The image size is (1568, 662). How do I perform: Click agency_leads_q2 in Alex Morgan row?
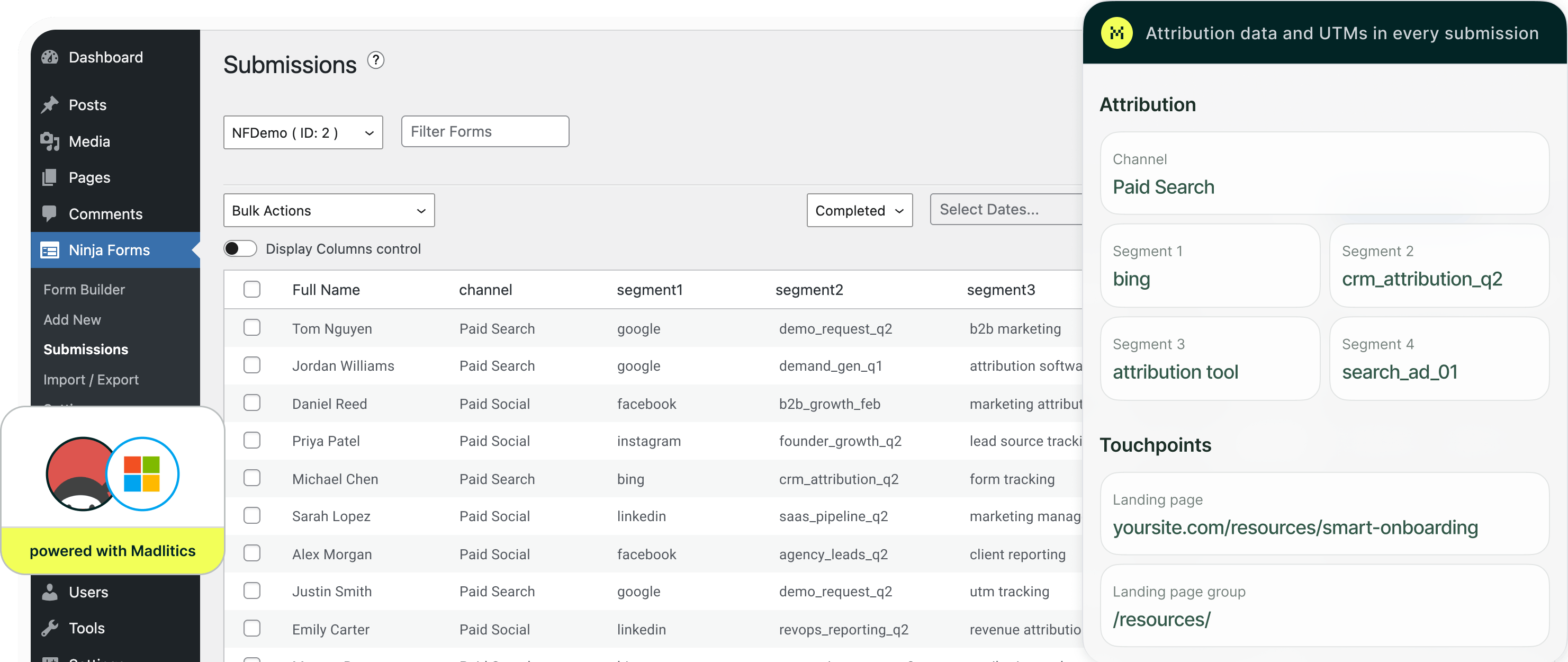click(833, 554)
